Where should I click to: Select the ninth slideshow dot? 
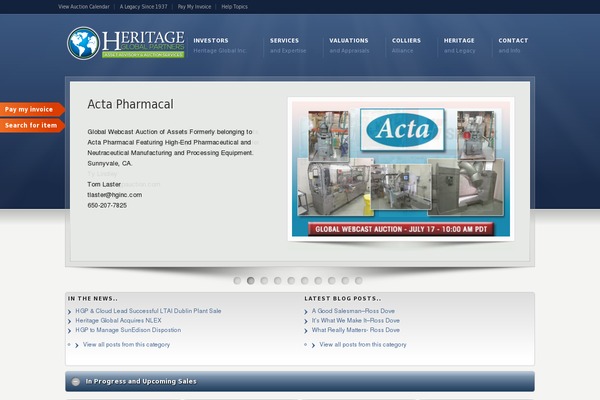tap(345, 281)
